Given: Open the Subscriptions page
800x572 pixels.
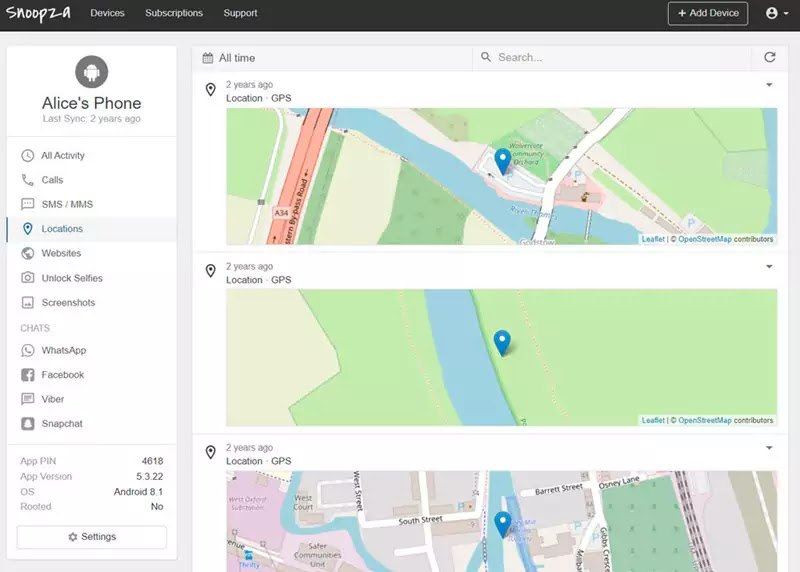Looking at the screenshot, I should (174, 13).
